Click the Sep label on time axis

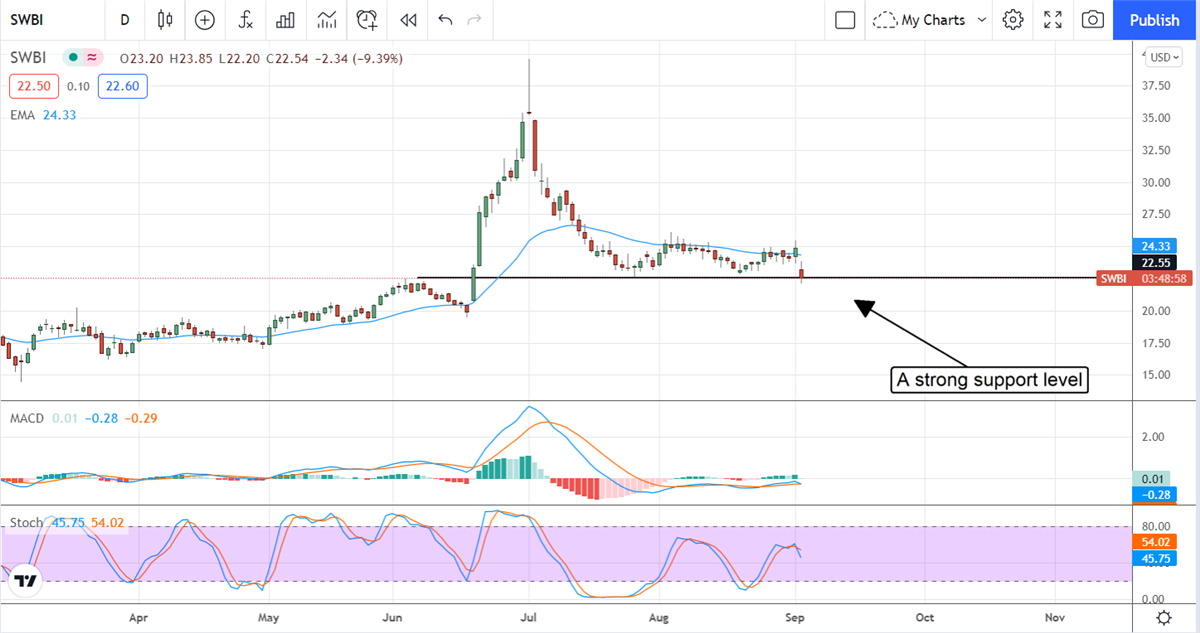click(795, 617)
